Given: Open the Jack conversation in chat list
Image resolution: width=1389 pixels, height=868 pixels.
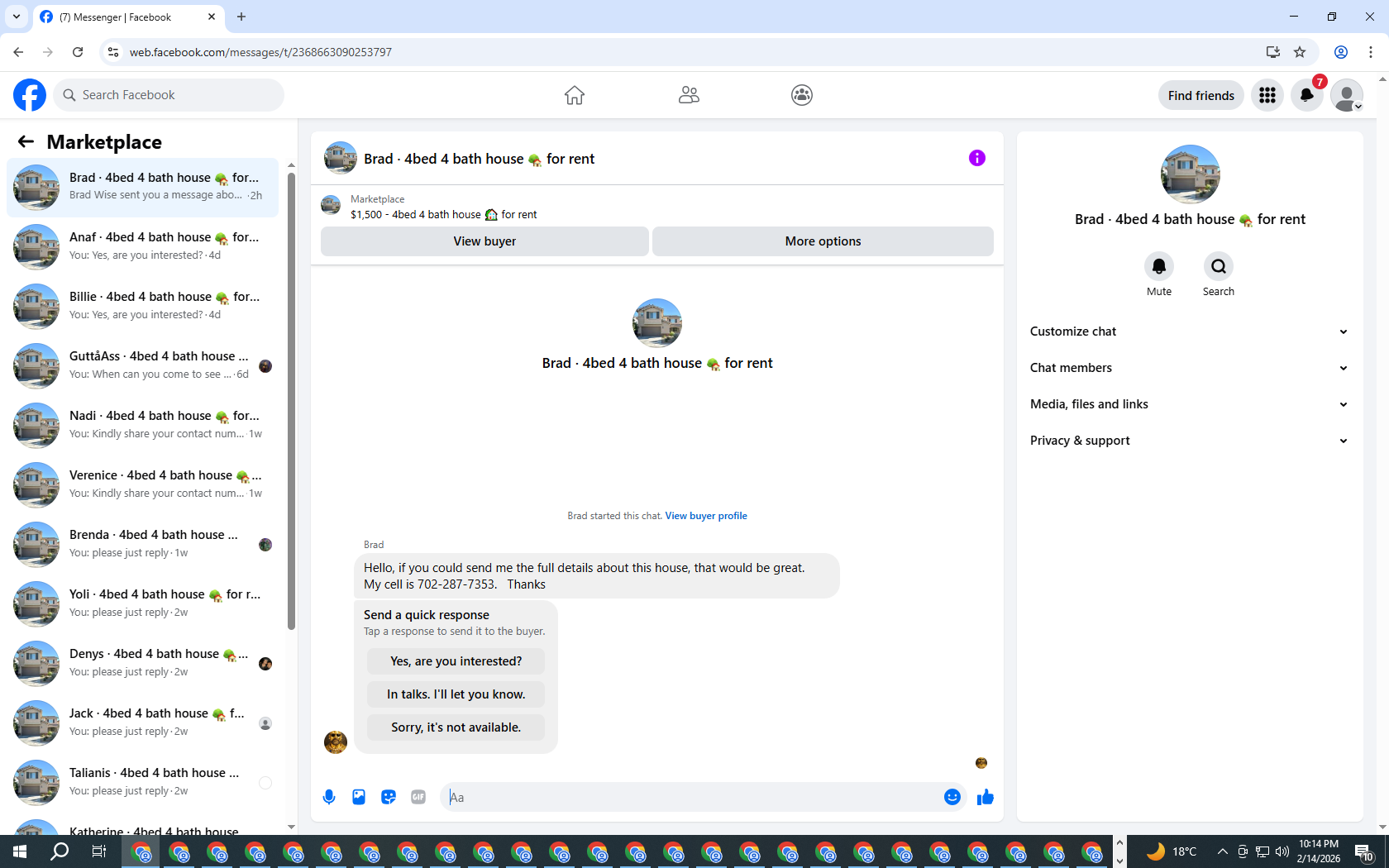Looking at the screenshot, I should (143, 723).
